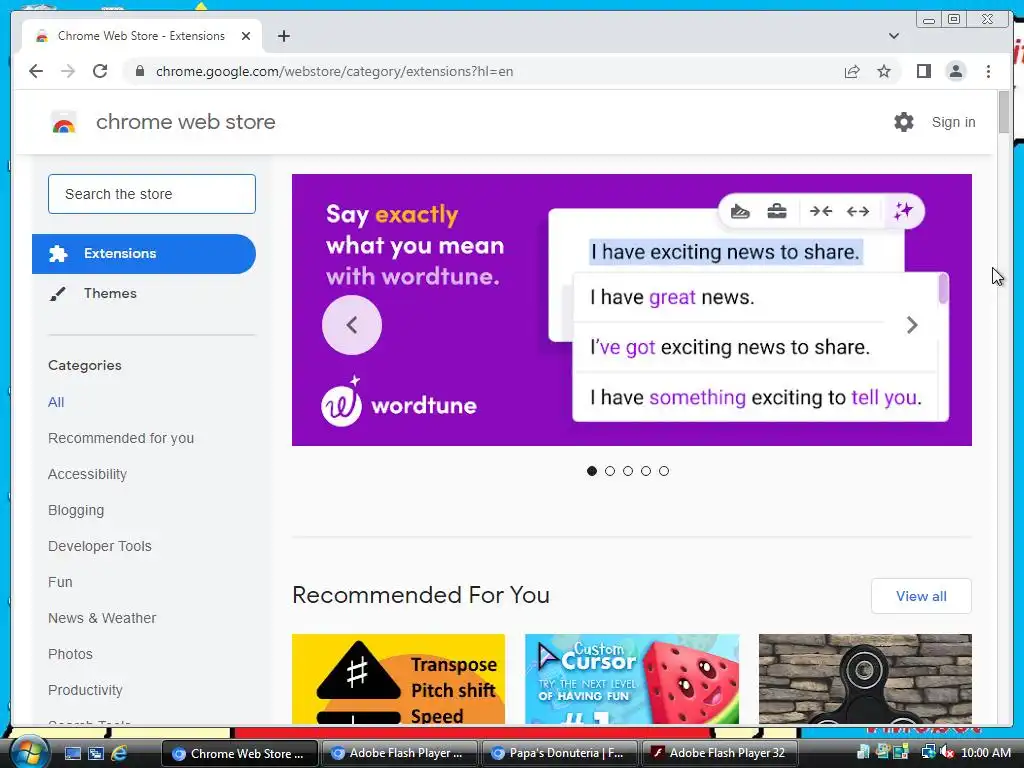Open the News & Weather category
Viewport: 1024px width, 768px height.
(x=102, y=618)
